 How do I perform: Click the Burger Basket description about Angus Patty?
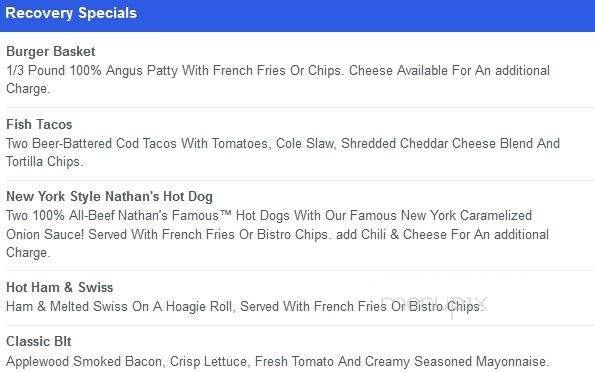pyautogui.click(x=278, y=79)
